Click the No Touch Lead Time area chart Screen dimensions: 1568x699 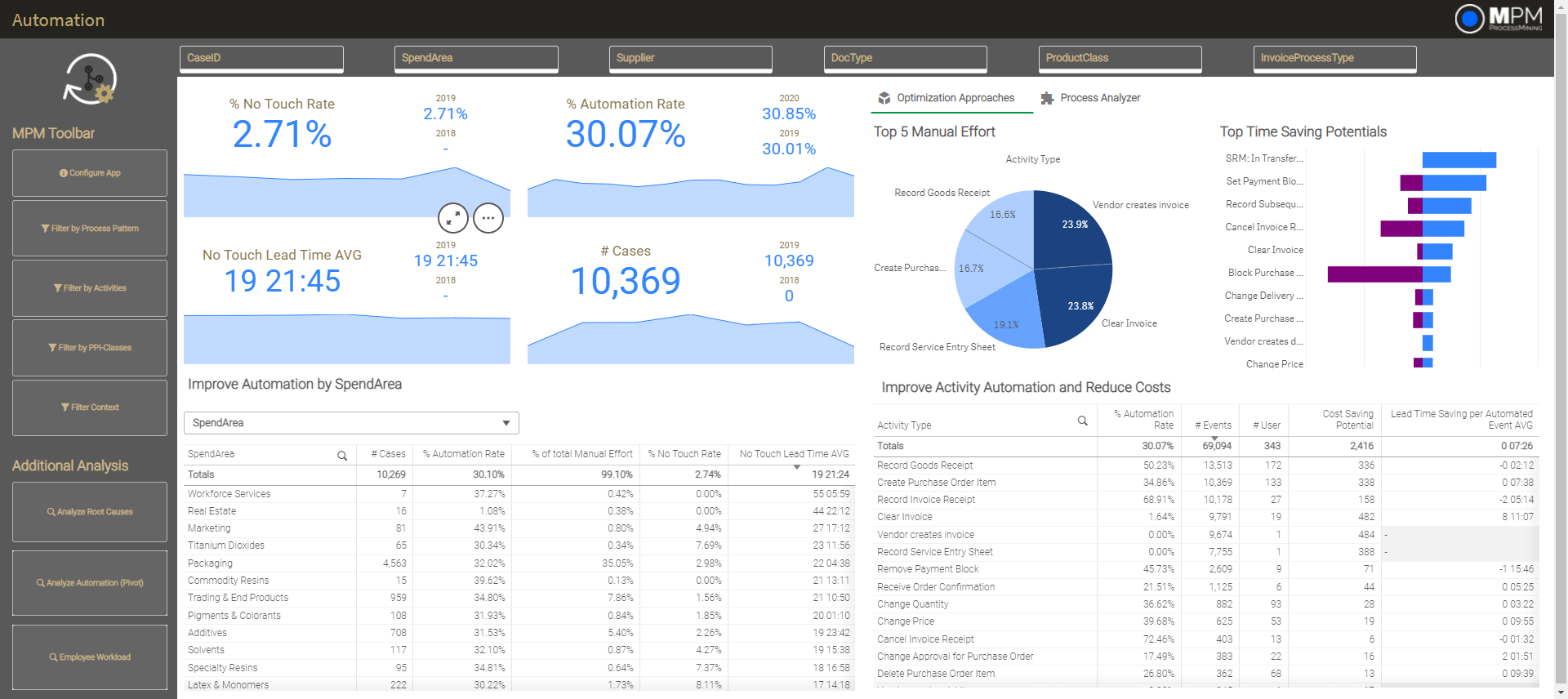point(347,338)
